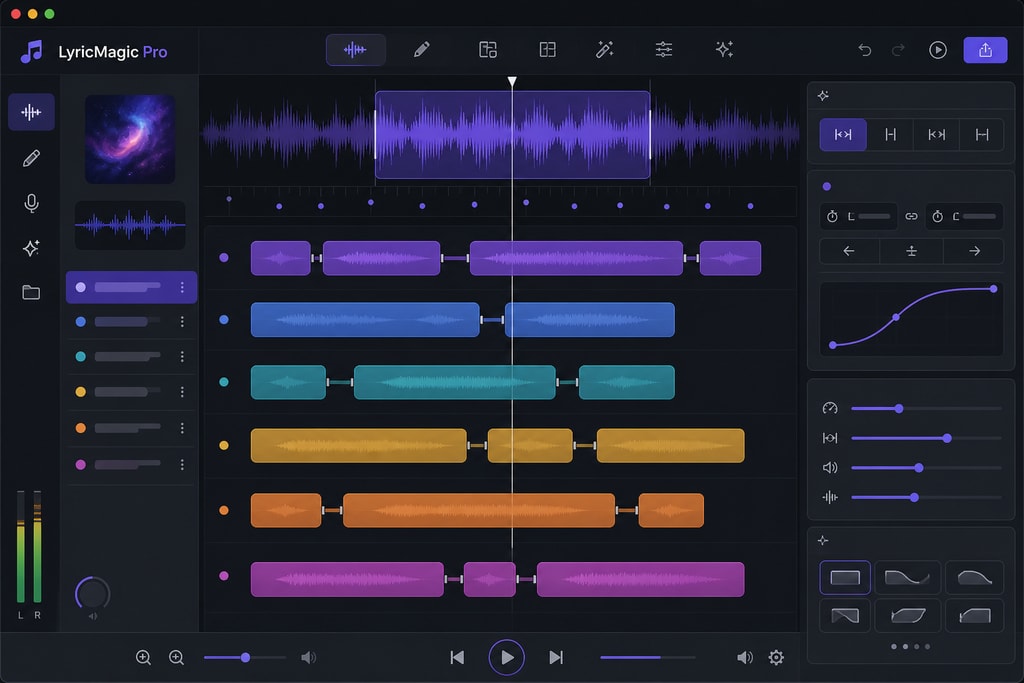The width and height of the screenshot is (1024, 683).
Task: Select the pencil edit tool in top toolbar
Action: point(421,50)
